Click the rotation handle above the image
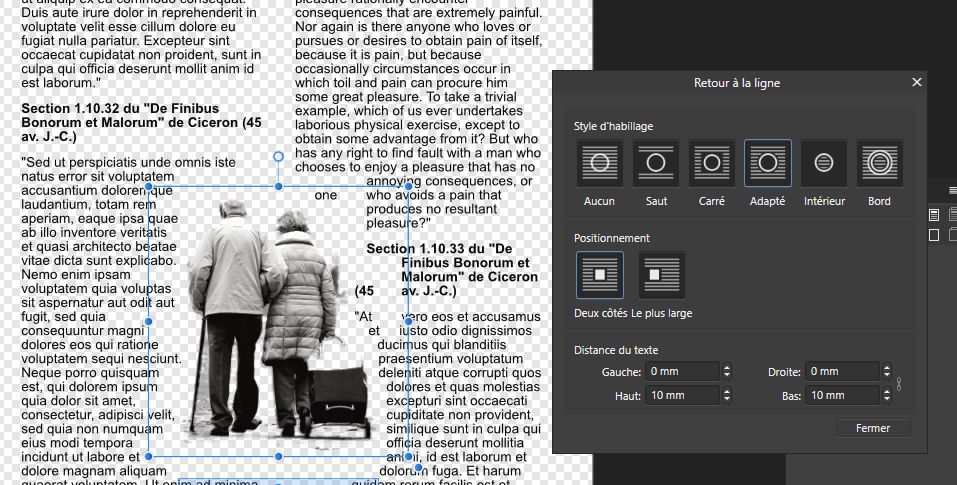This screenshot has width=957, height=485. [x=278, y=157]
